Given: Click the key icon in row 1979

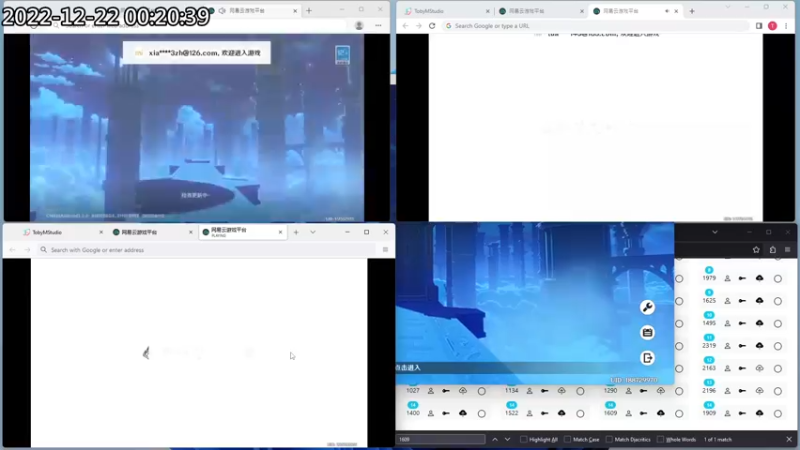Looking at the screenshot, I should (x=742, y=279).
